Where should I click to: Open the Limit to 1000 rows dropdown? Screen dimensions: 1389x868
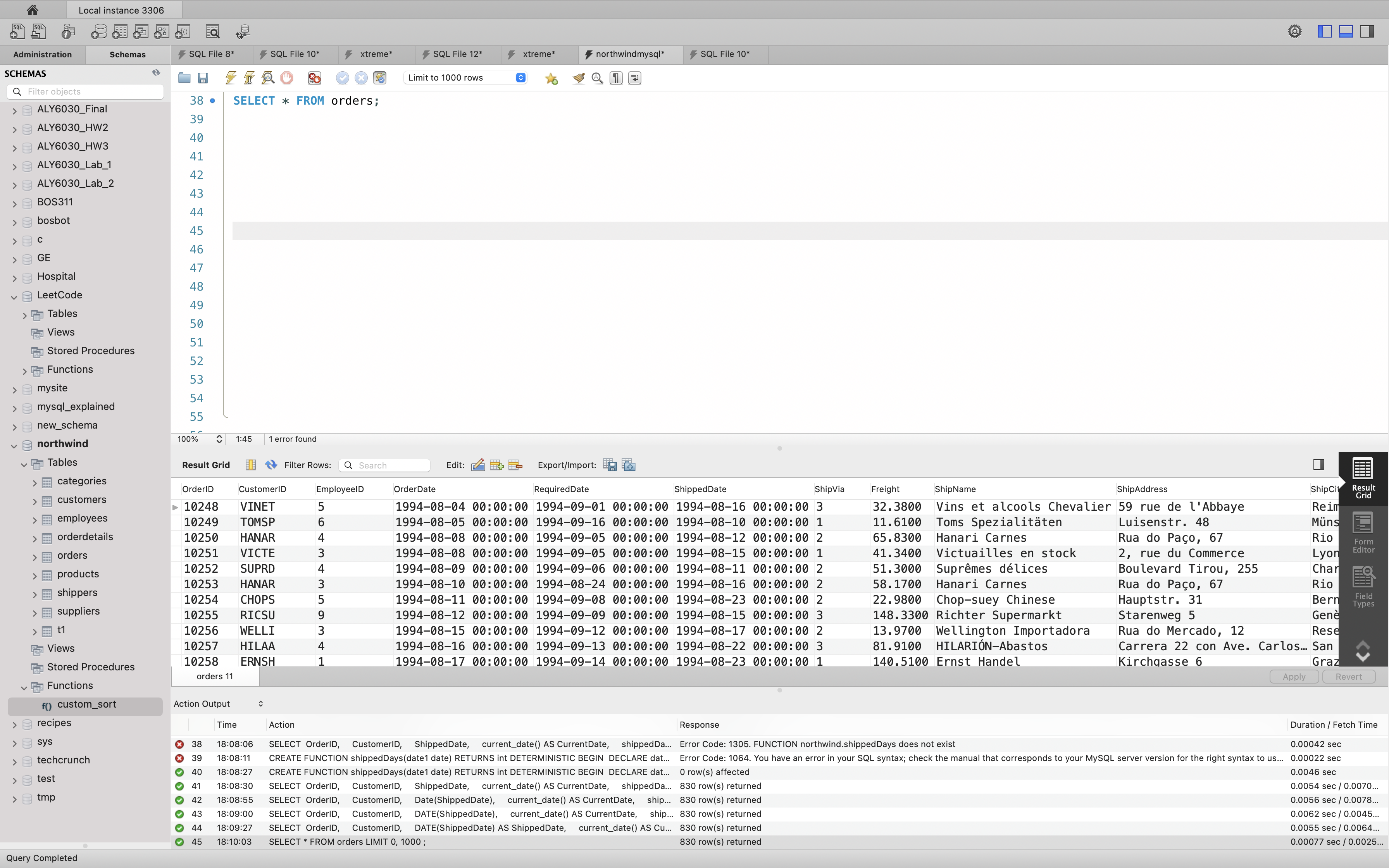[465, 78]
